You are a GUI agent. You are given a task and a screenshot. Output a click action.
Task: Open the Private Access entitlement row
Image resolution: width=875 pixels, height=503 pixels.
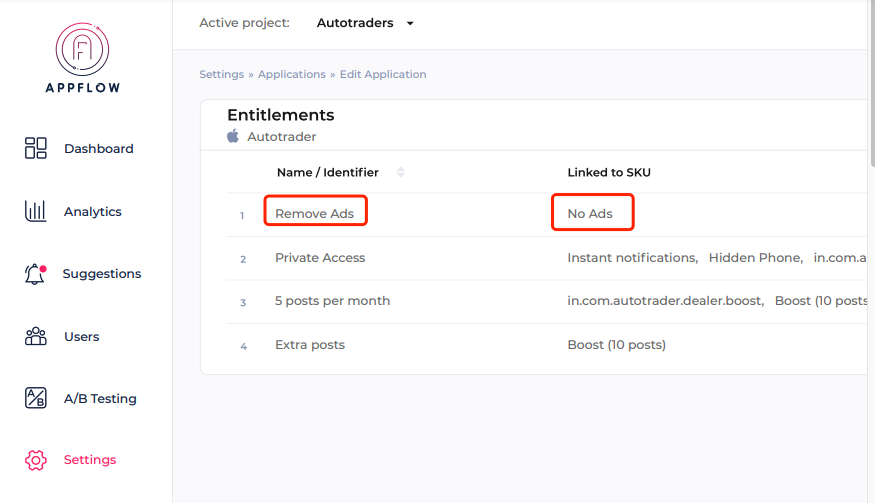(320, 258)
